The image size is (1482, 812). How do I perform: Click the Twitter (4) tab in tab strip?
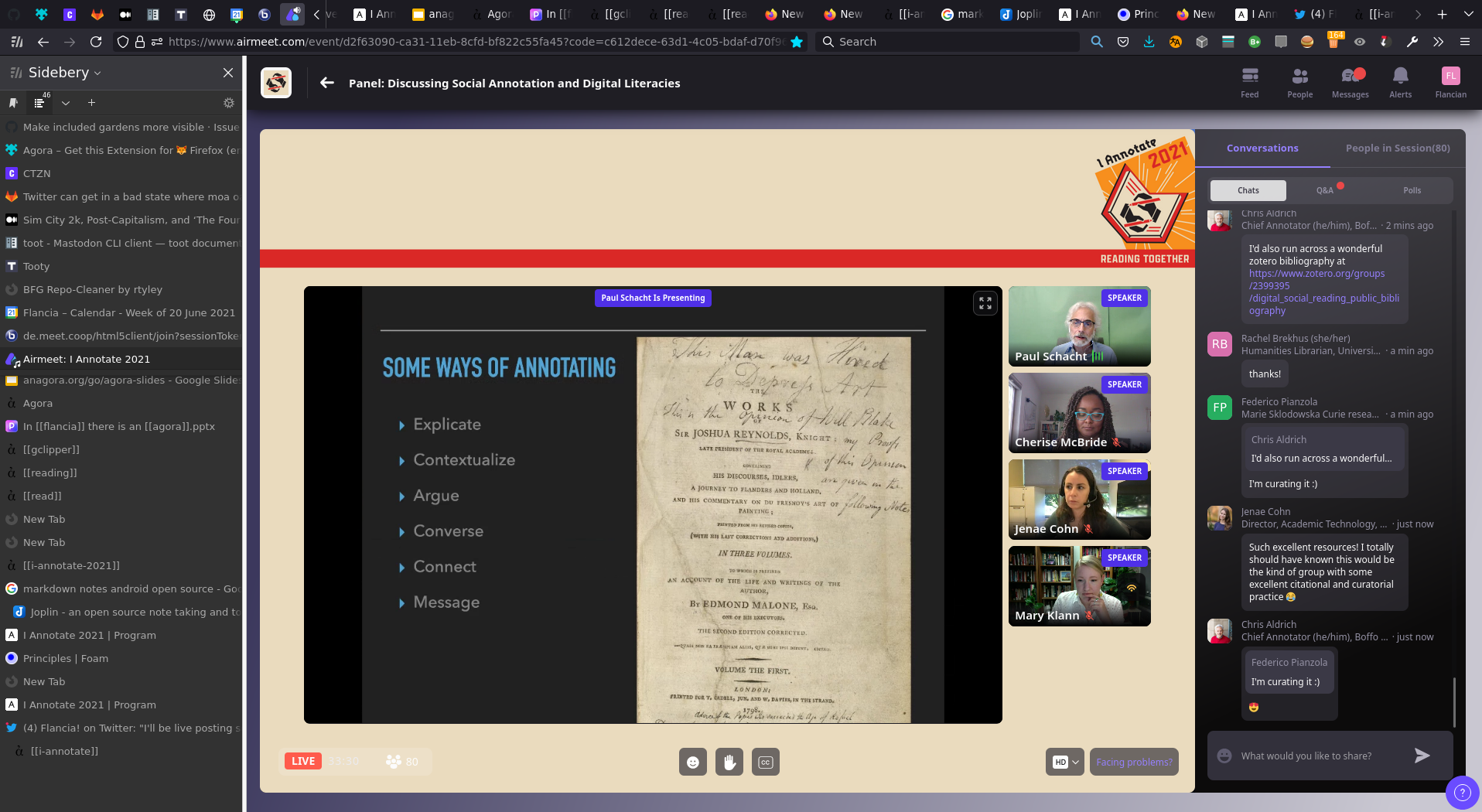[1315, 14]
